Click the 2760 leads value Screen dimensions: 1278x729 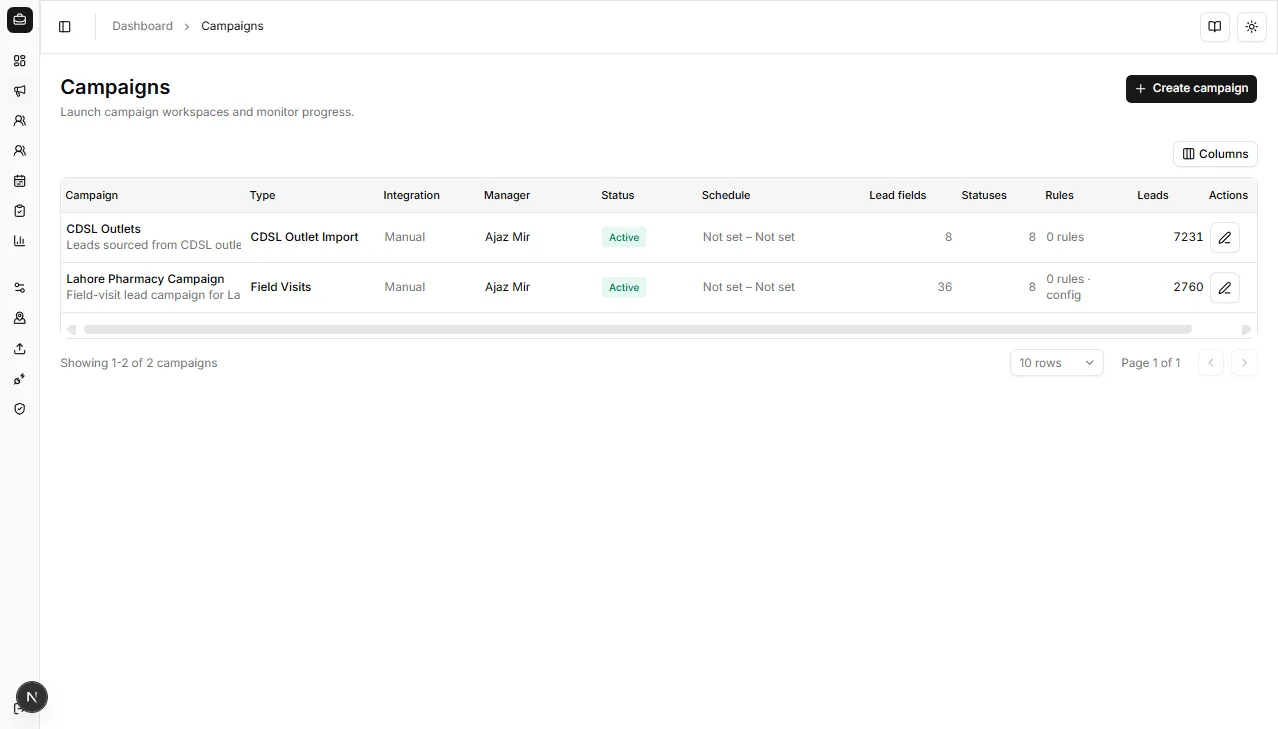click(1188, 287)
